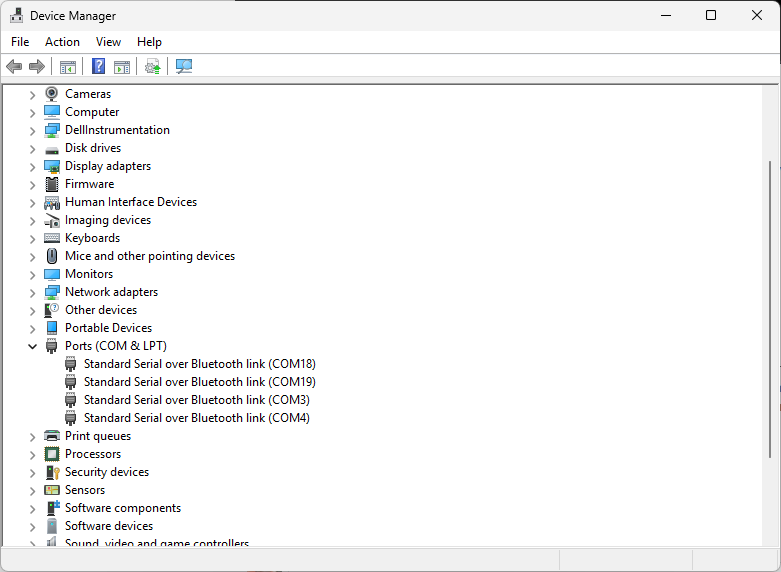Viewport: 781px width, 572px height.
Task: Click the COM18 port device icon
Action: pos(71,364)
